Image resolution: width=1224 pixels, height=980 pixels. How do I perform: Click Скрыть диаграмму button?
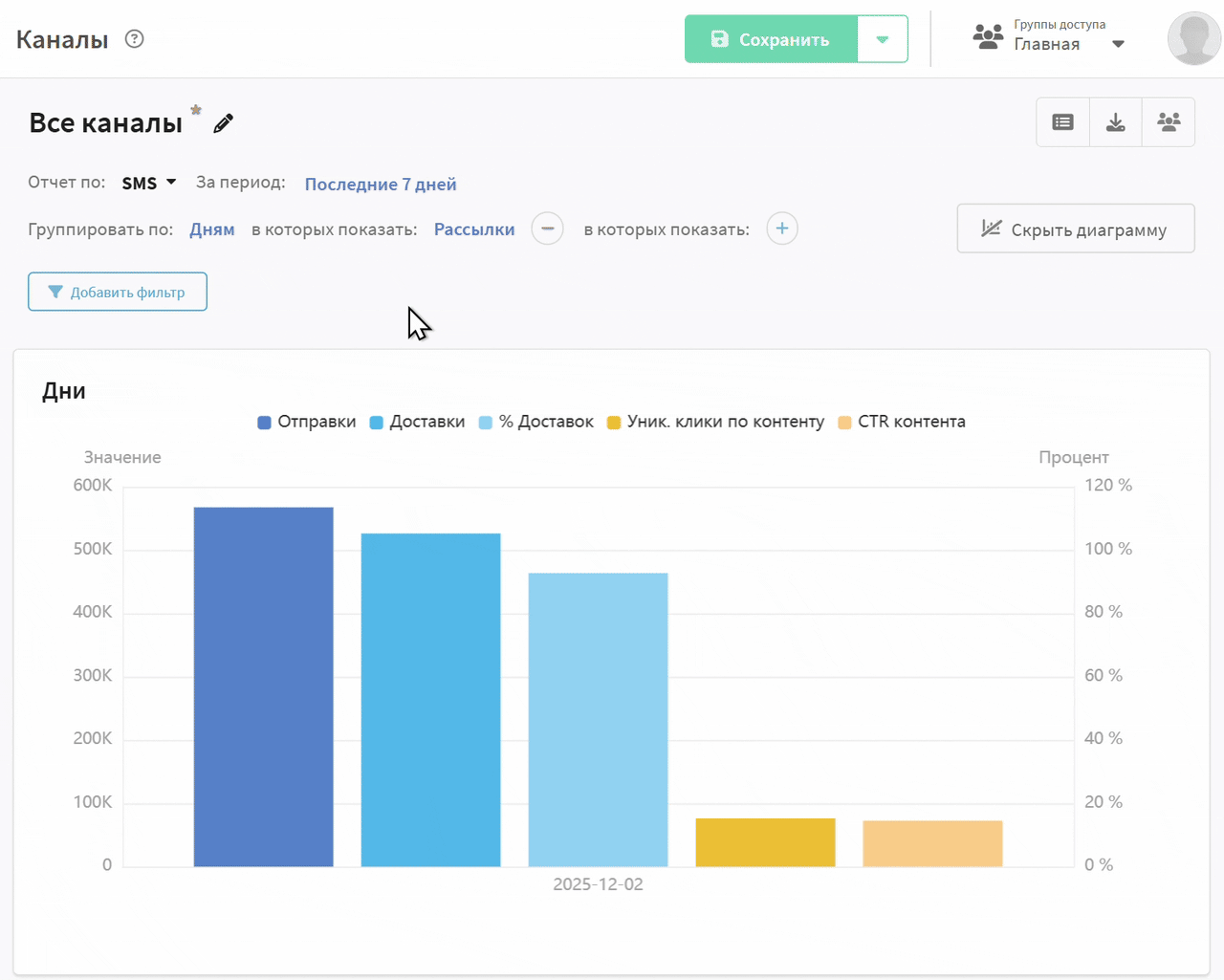tap(1075, 229)
